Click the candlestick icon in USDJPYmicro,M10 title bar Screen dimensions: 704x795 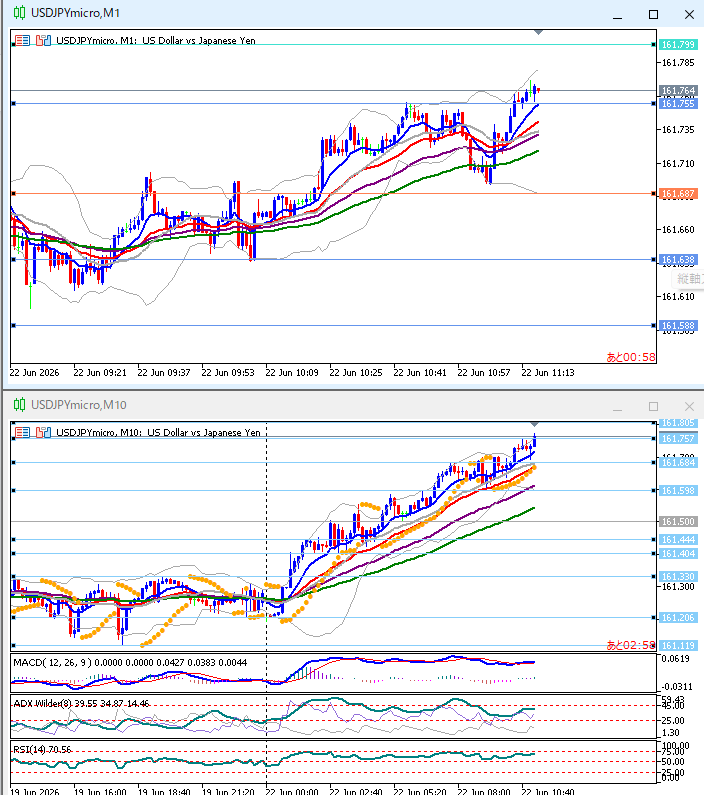tap(19, 405)
